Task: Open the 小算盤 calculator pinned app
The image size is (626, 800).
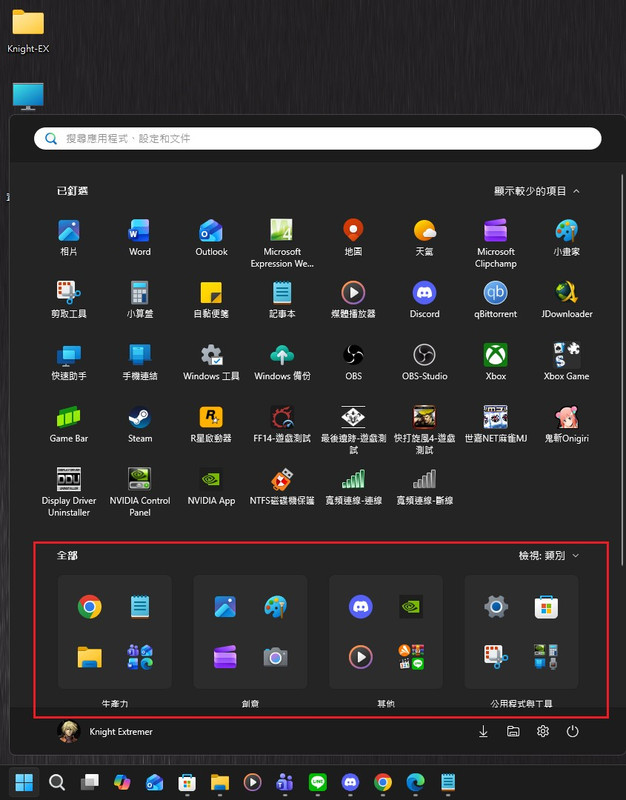Action: coord(139,299)
